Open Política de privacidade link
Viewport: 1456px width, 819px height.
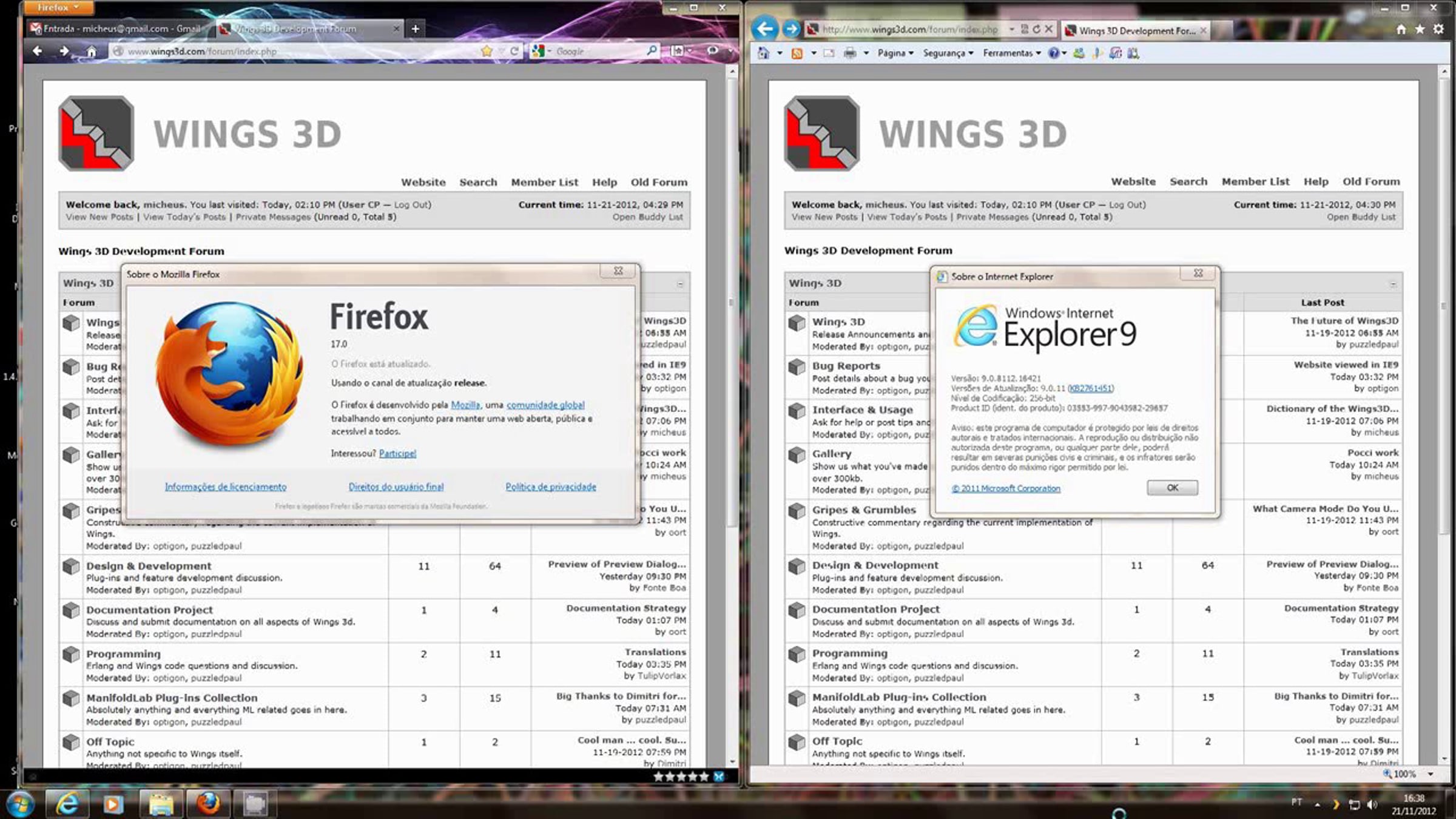(x=551, y=487)
